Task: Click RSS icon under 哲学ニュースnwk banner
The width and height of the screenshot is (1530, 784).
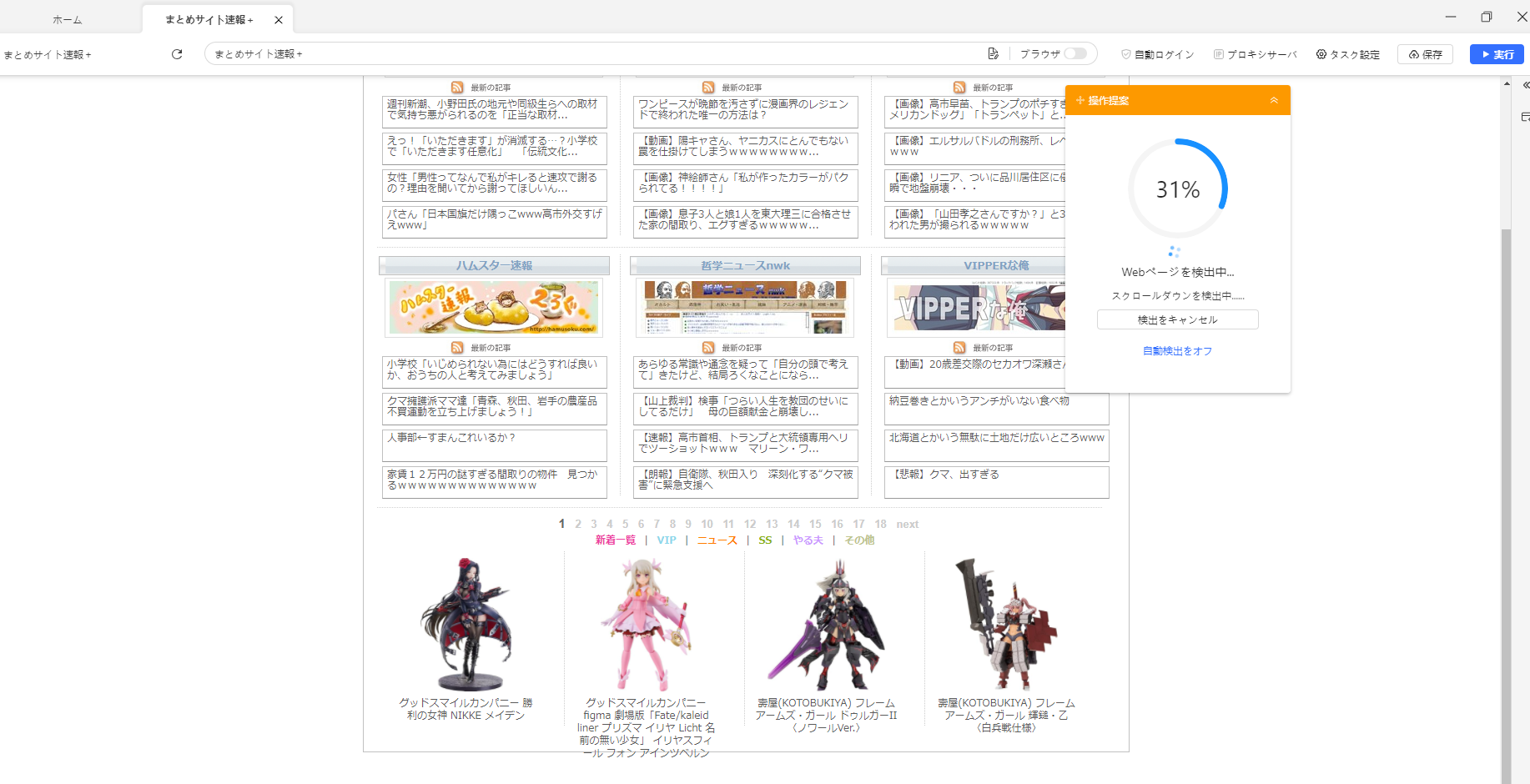Action: 708,348
